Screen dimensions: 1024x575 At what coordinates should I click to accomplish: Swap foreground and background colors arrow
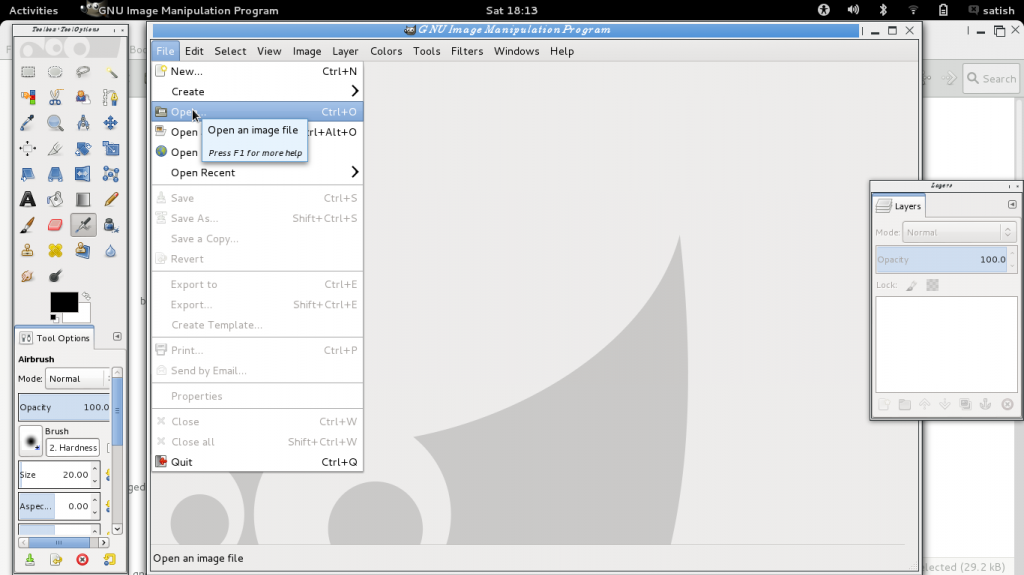86,296
